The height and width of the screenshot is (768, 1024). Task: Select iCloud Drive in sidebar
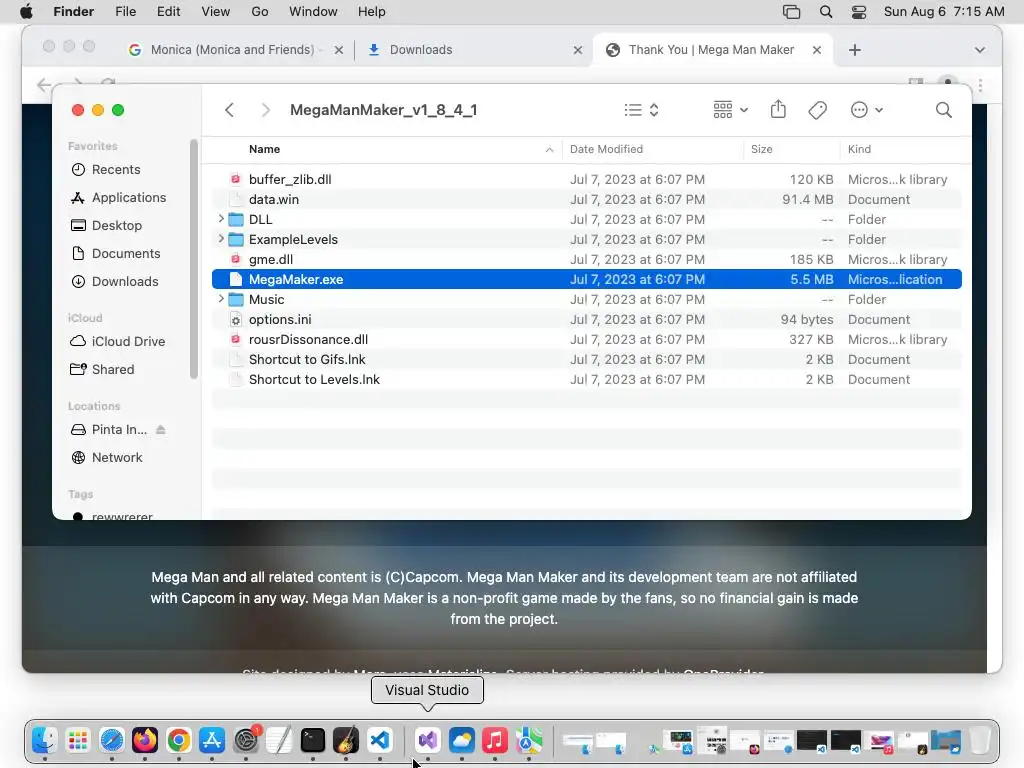coord(118,342)
